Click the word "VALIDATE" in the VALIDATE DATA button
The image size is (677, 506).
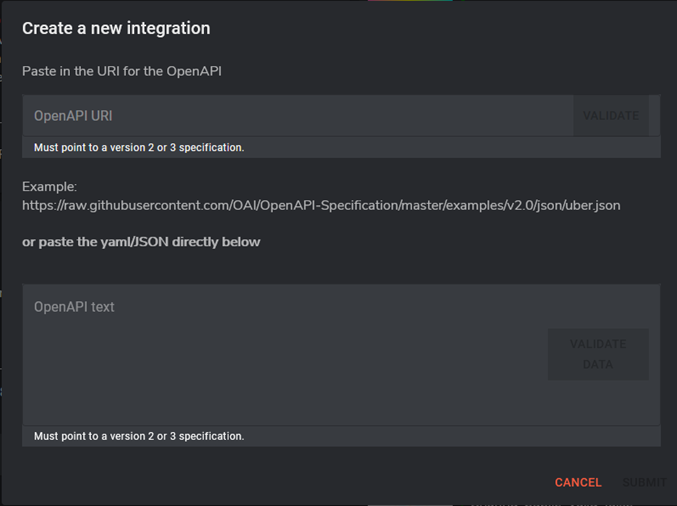pyautogui.click(x=598, y=344)
